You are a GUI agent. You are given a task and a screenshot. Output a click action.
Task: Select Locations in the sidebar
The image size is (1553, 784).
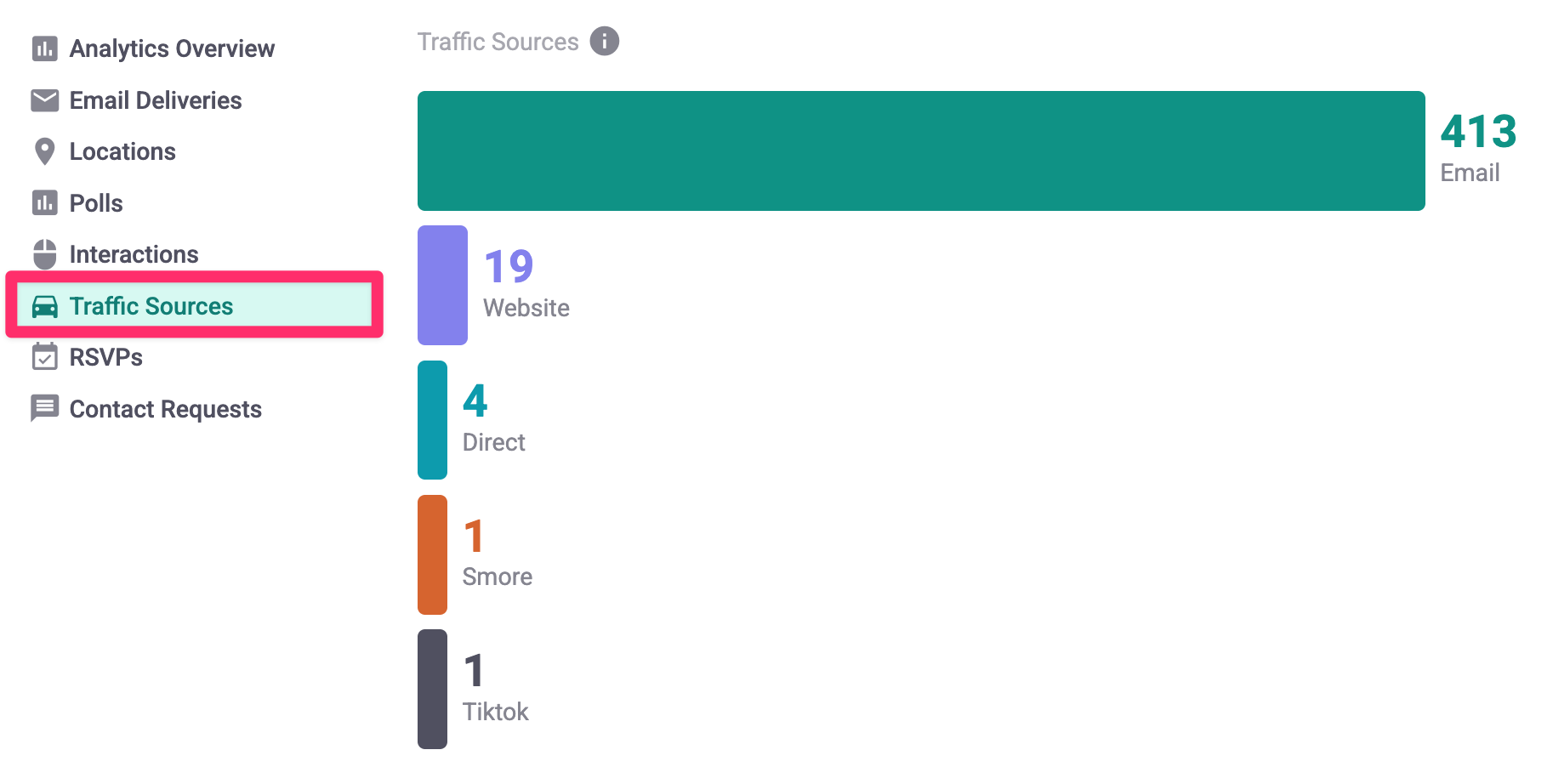click(x=122, y=151)
